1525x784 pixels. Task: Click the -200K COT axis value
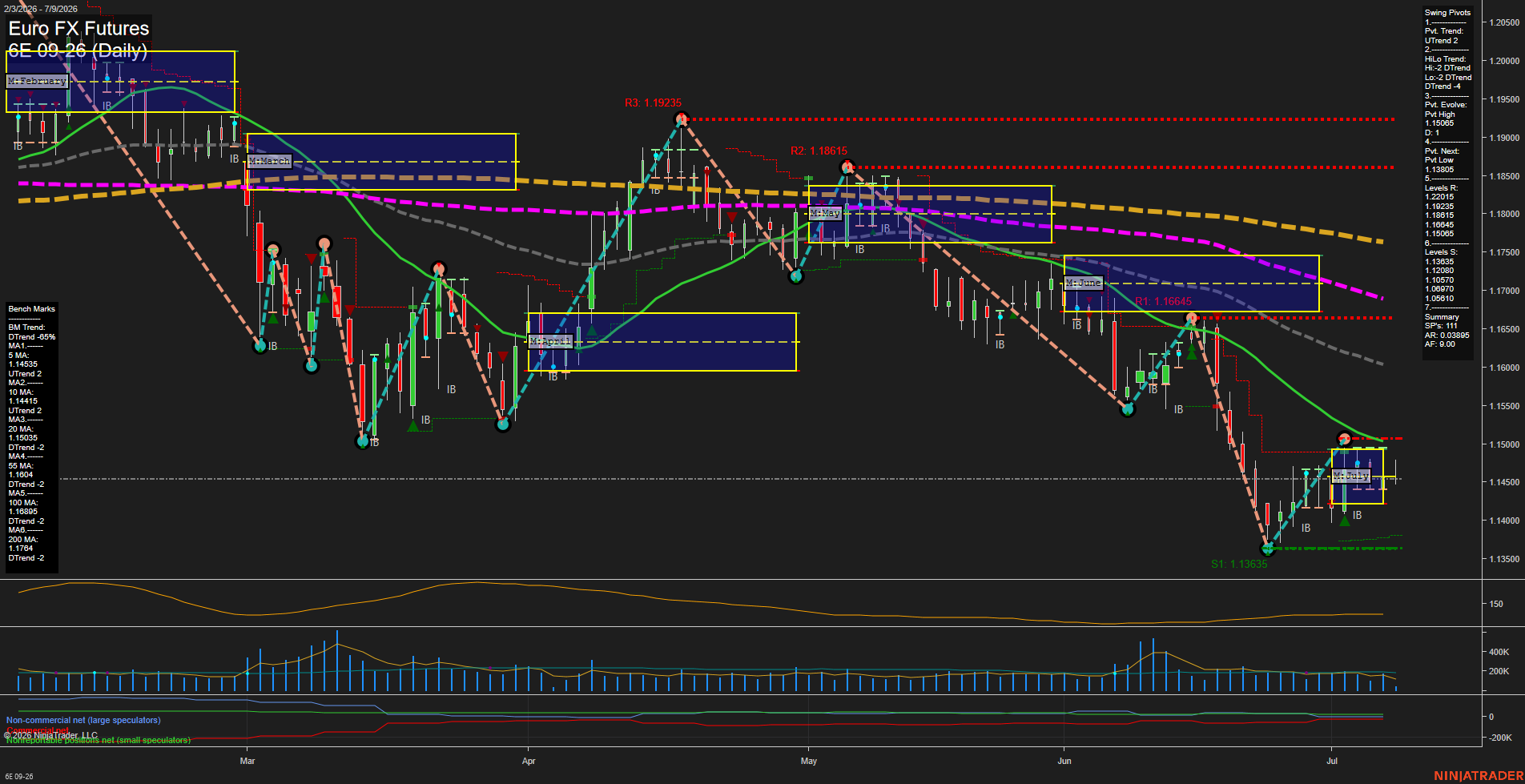point(1500,738)
